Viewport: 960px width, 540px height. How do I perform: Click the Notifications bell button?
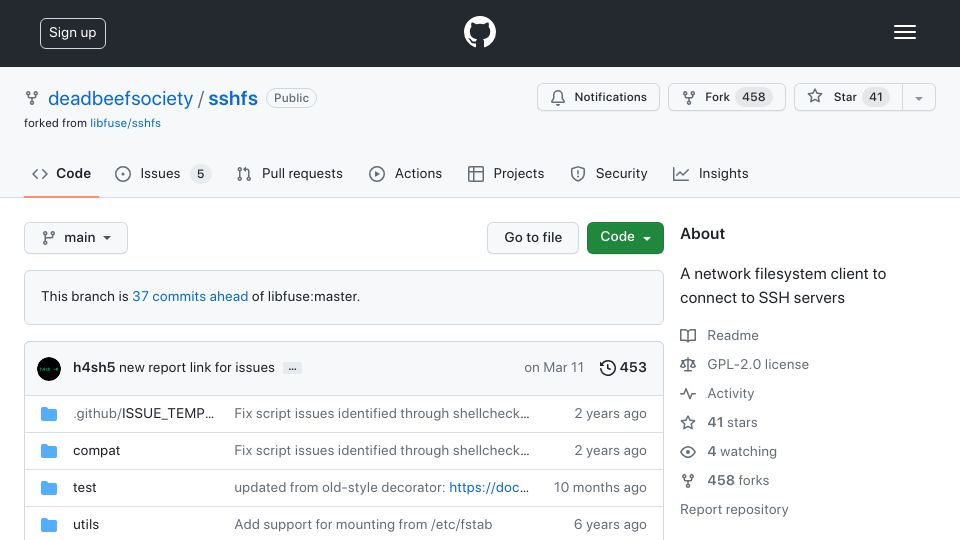tap(598, 97)
